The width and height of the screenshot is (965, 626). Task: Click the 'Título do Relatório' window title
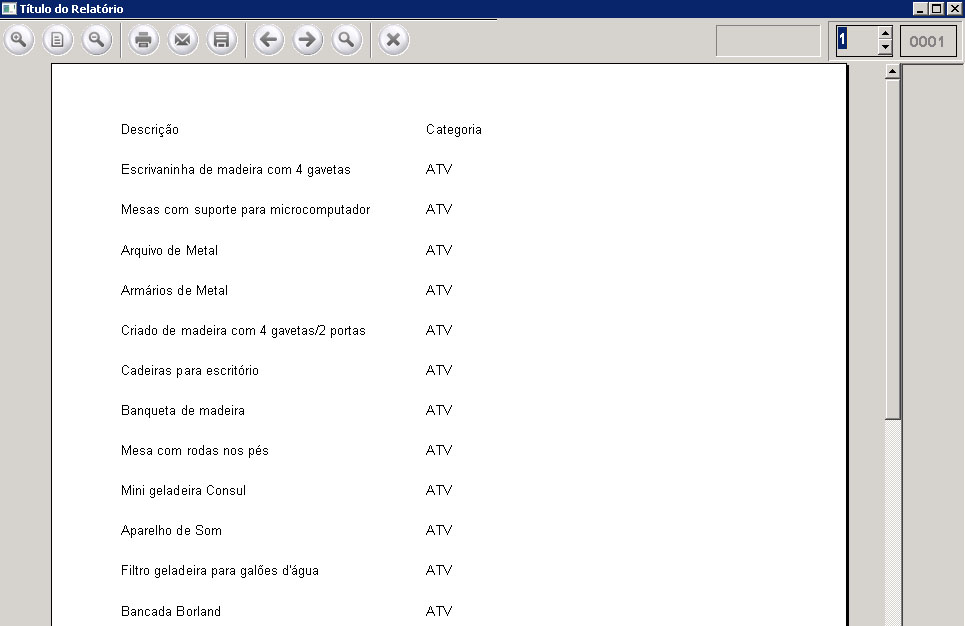(x=71, y=9)
